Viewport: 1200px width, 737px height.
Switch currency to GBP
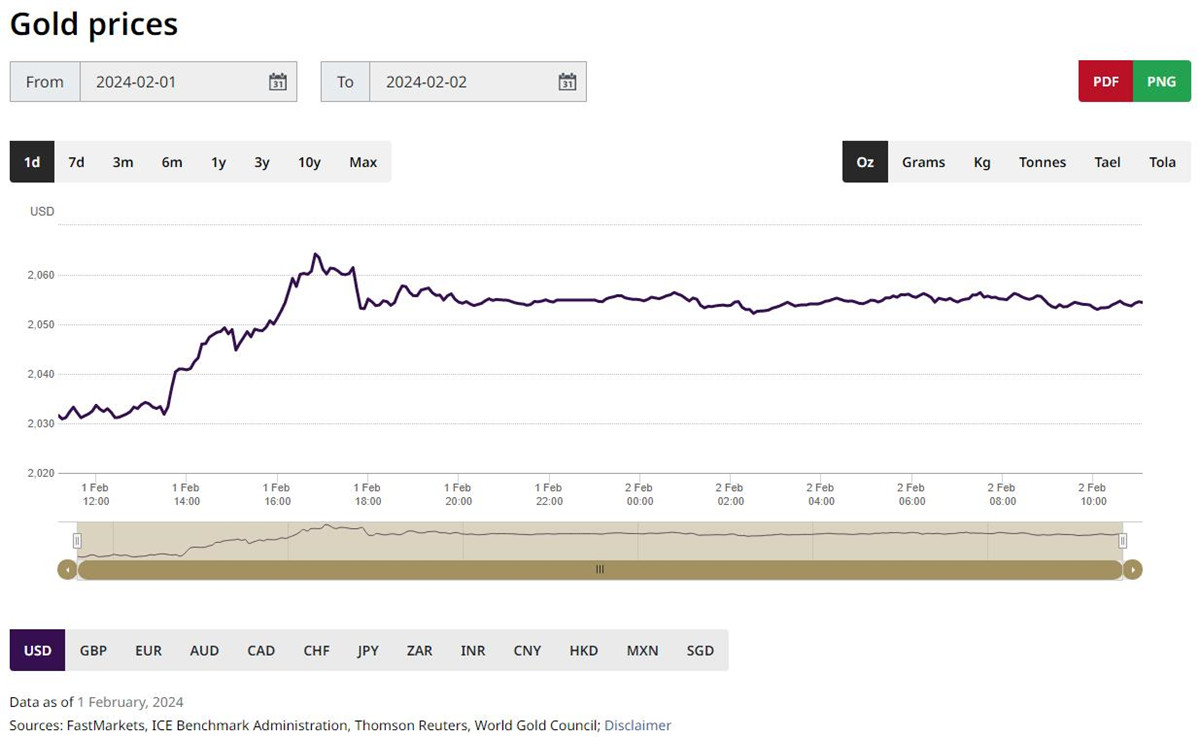[x=93, y=650]
